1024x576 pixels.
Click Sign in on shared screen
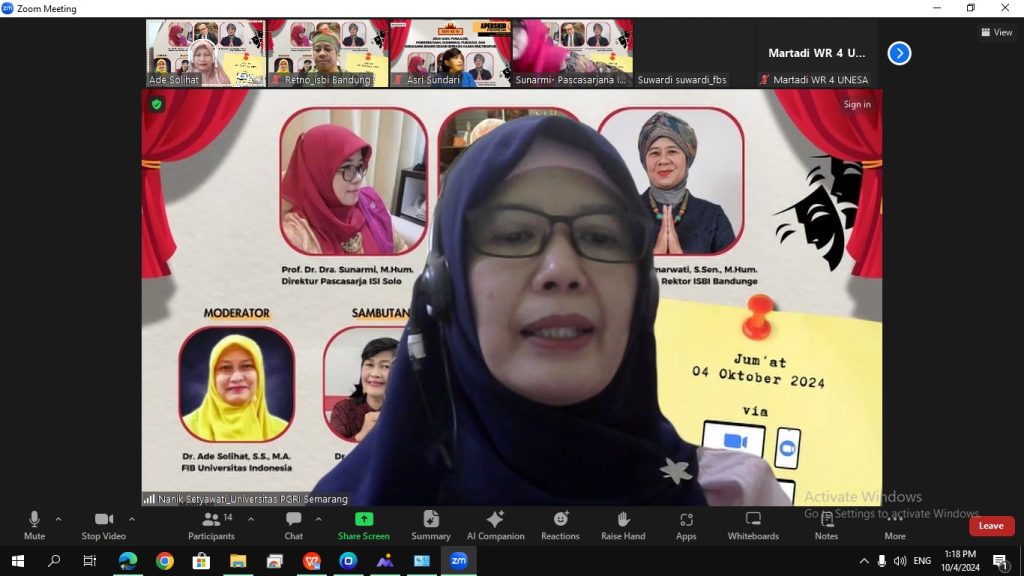(x=857, y=104)
